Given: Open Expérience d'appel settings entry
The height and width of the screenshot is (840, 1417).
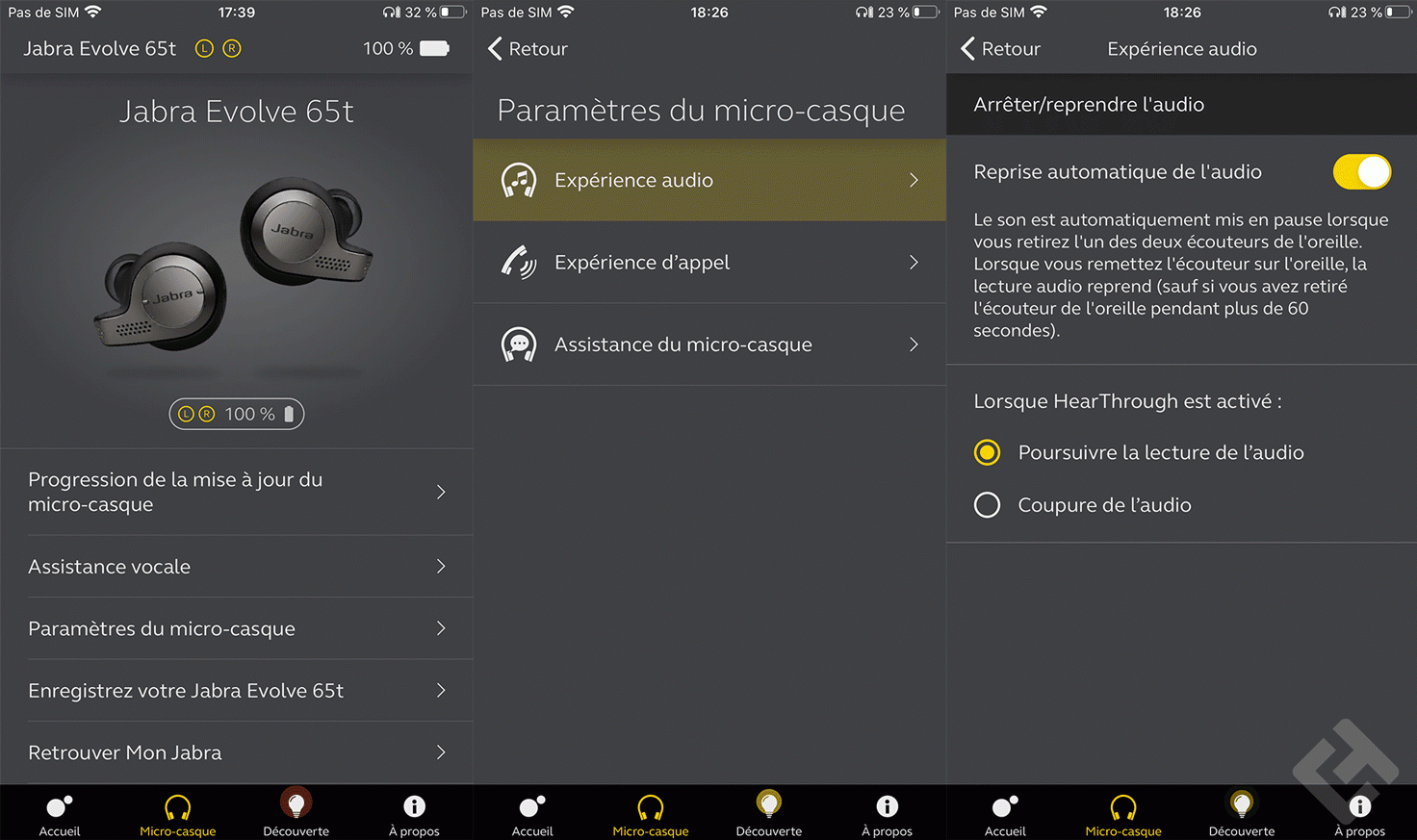Looking at the screenshot, I should (709, 262).
